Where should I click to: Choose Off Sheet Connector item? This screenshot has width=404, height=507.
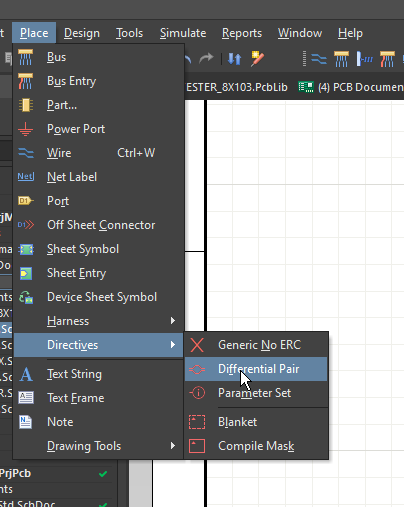[99, 225]
